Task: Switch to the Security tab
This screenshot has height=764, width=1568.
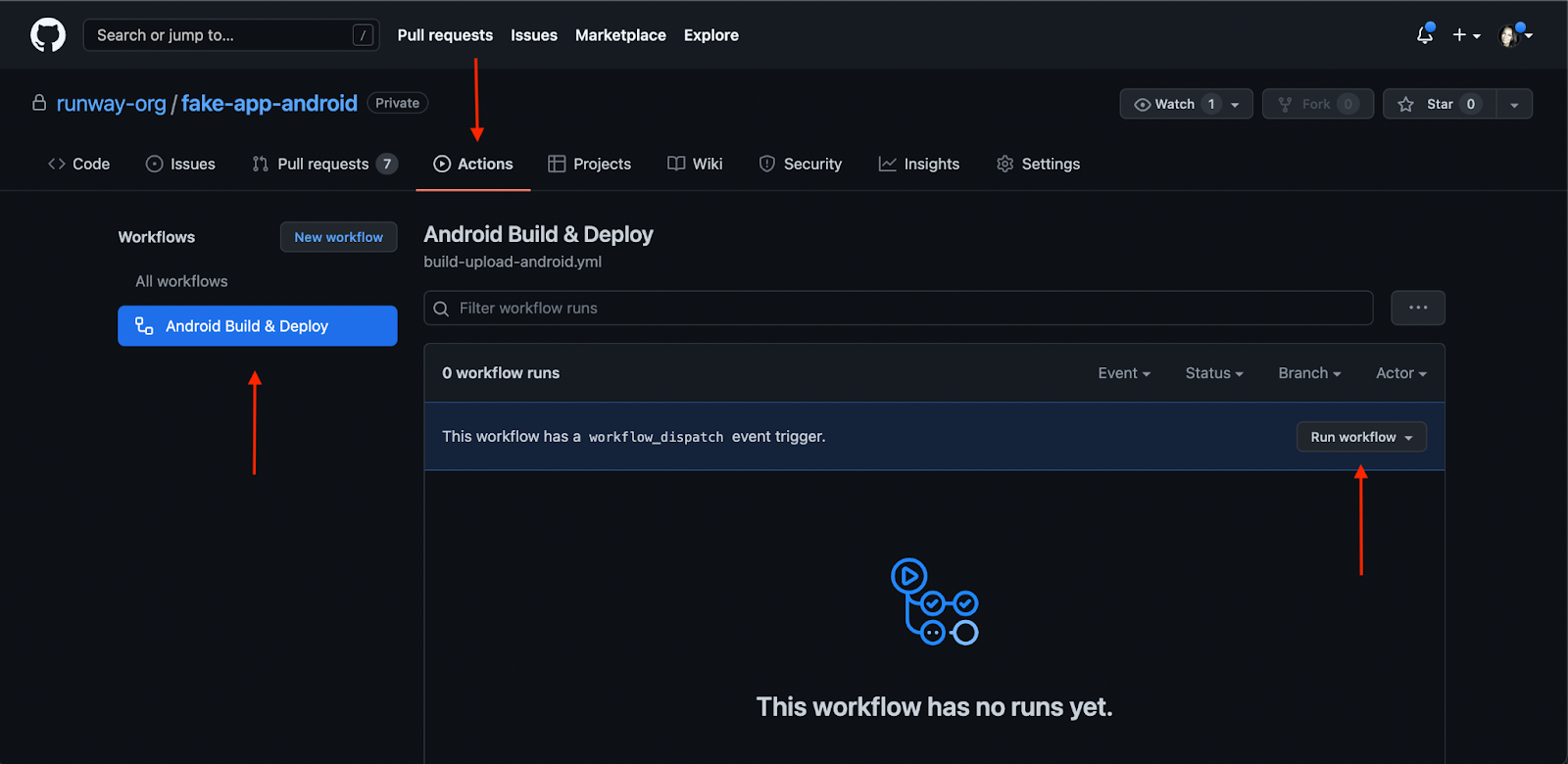Action: click(x=801, y=164)
